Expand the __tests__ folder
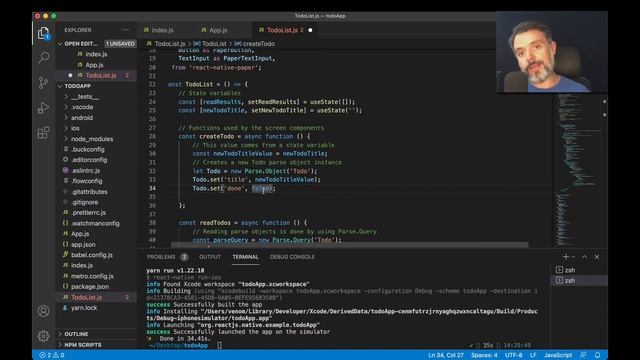The image size is (640, 360). coord(96,96)
